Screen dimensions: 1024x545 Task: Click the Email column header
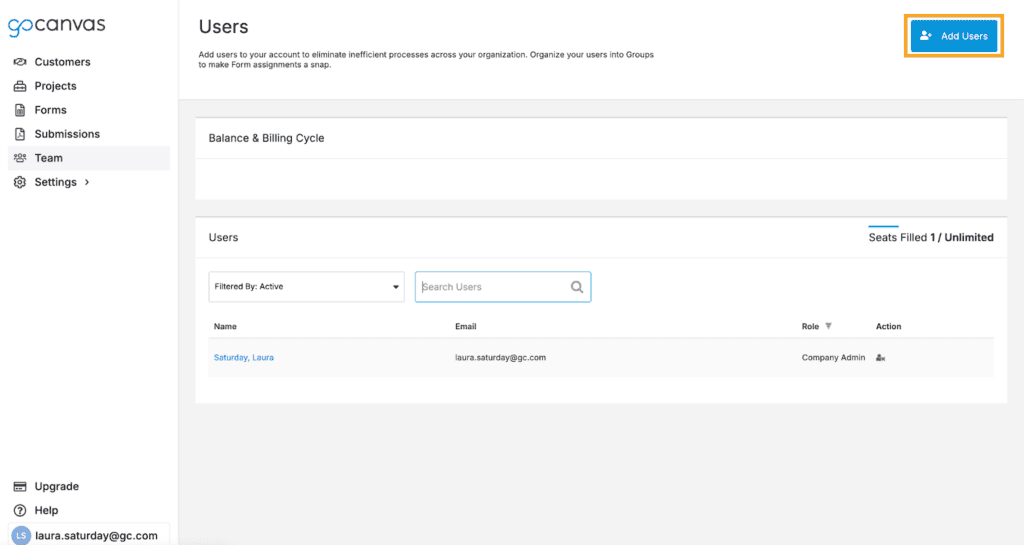(466, 326)
